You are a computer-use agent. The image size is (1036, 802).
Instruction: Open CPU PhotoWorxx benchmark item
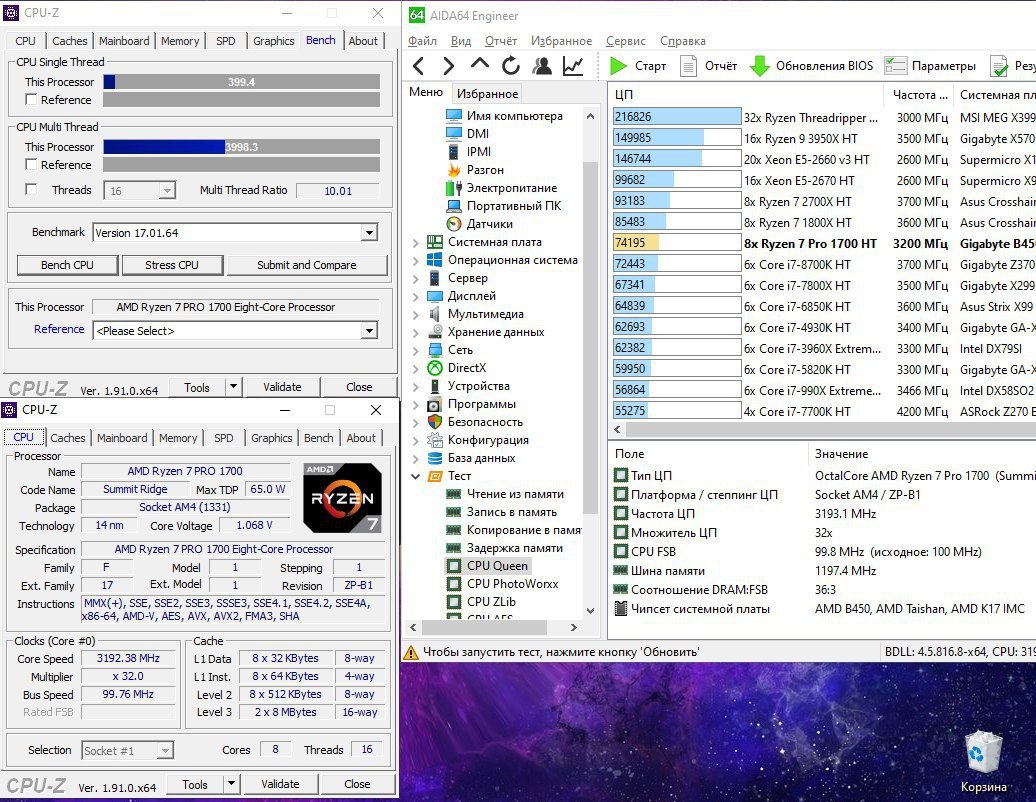coord(503,583)
